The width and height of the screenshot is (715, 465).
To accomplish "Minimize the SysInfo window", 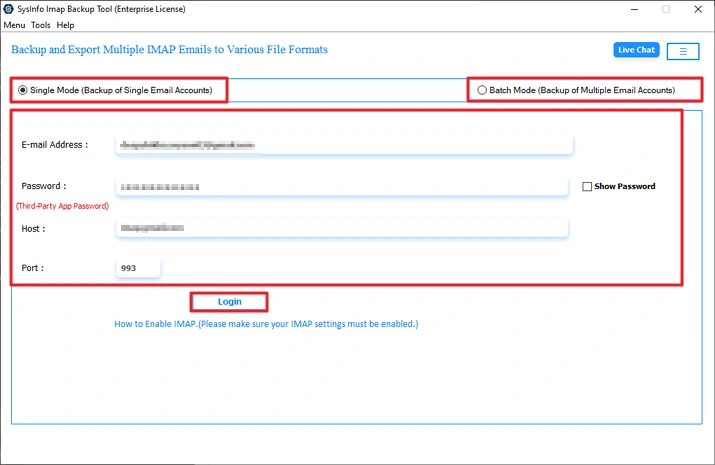I will [634, 9].
